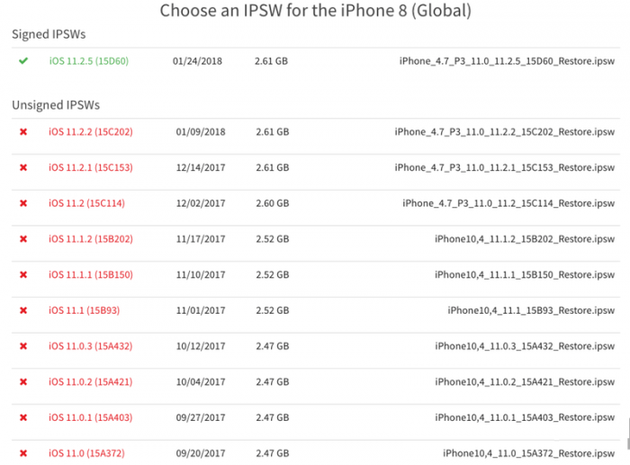
Task: Select the iOS 11.2.1 (15C153) link
Action: pos(90,168)
